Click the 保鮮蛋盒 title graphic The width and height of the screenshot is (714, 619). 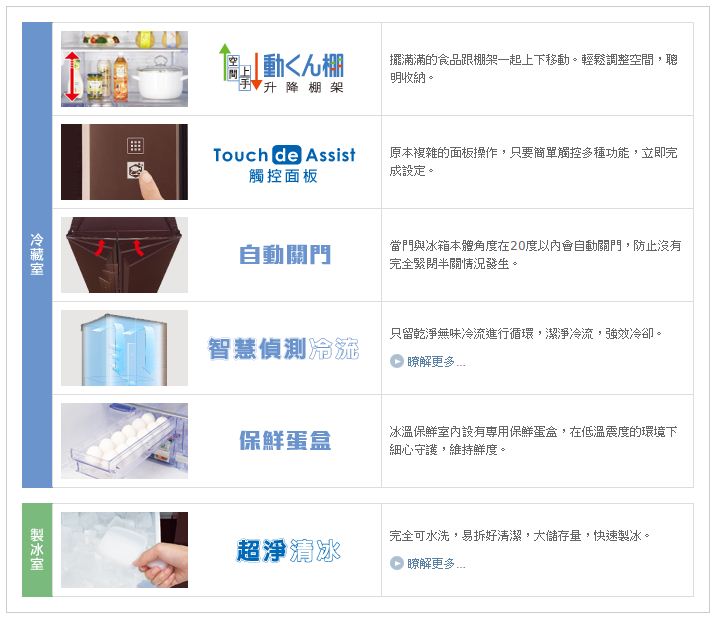pyautogui.click(x=285, y=440)
